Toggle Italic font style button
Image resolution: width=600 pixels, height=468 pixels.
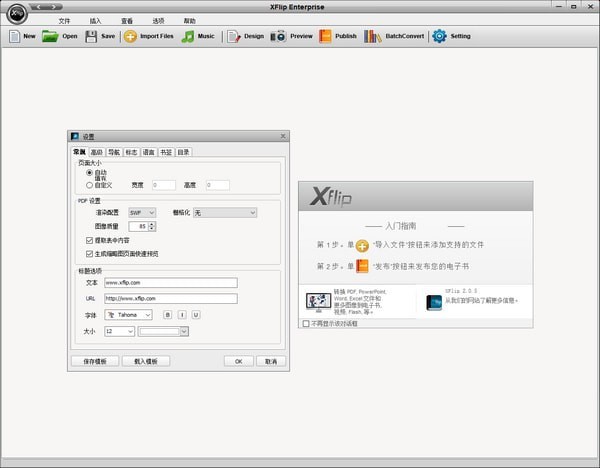point(182,315)
